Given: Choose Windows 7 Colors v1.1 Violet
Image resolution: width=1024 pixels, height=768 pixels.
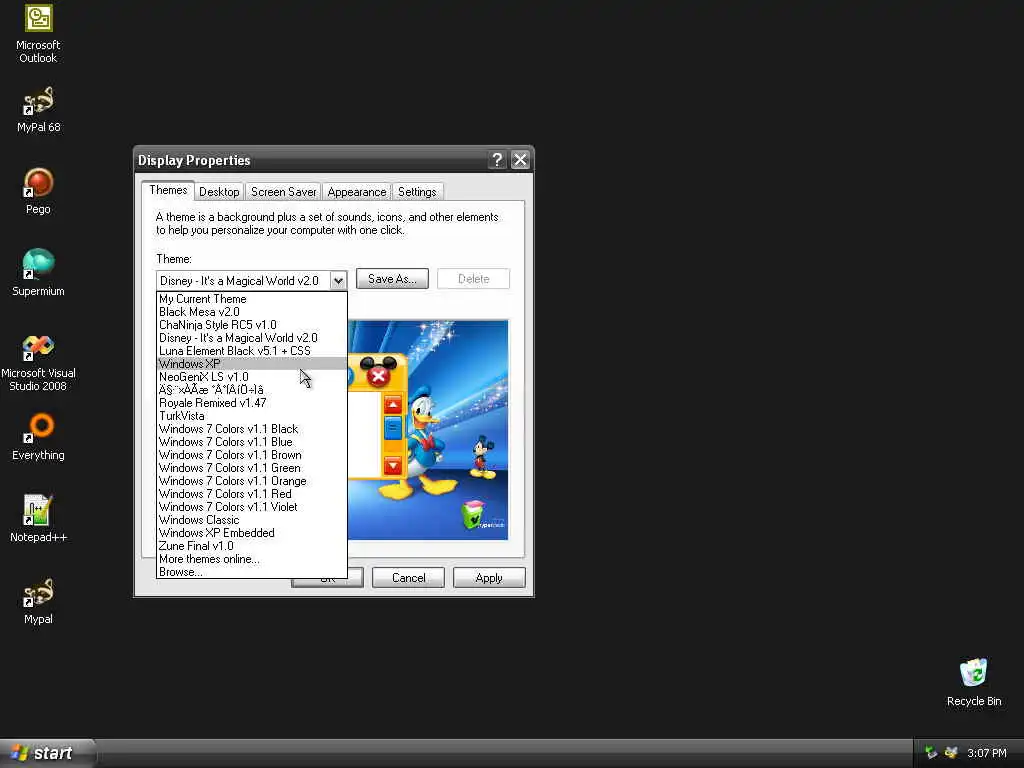Looking at the screenshot, I should point(251,507).
